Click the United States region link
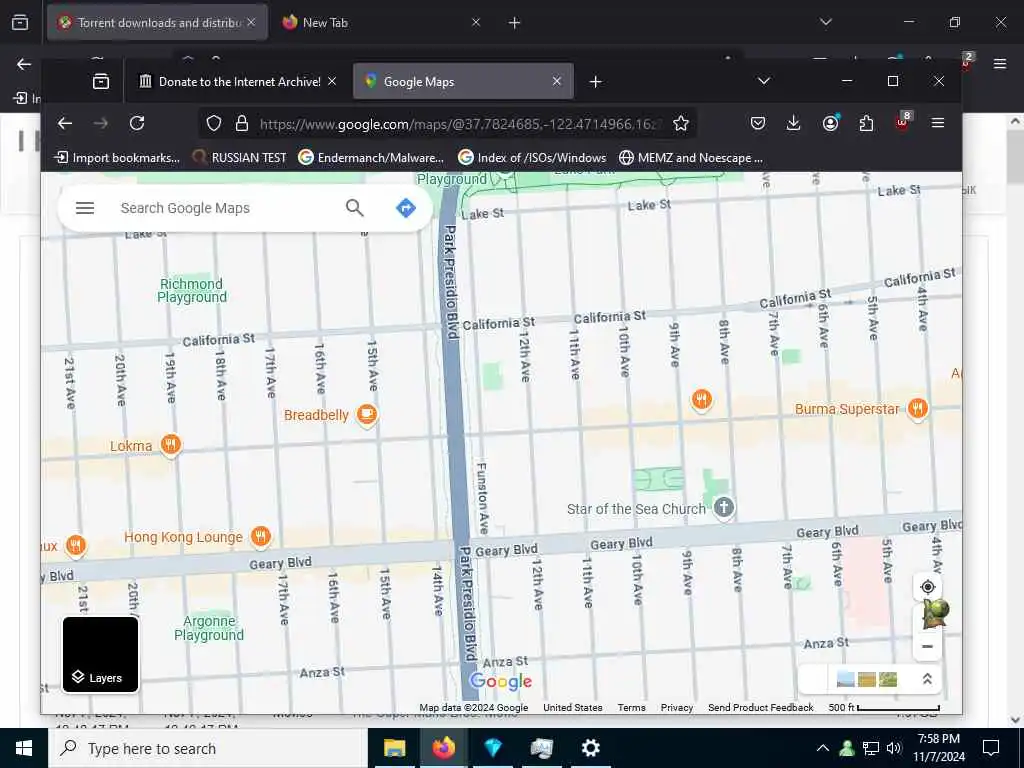 point(573,707)
